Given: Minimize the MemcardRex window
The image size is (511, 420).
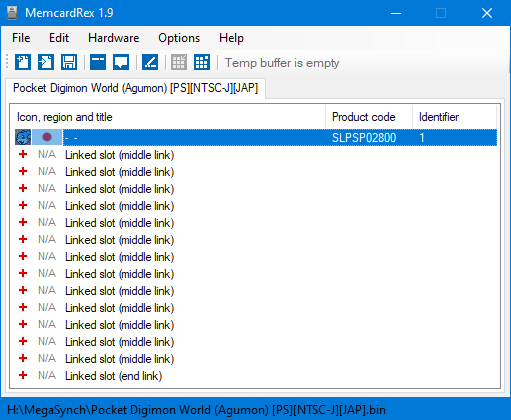Looking at the screenshot, I should (396, 13).
